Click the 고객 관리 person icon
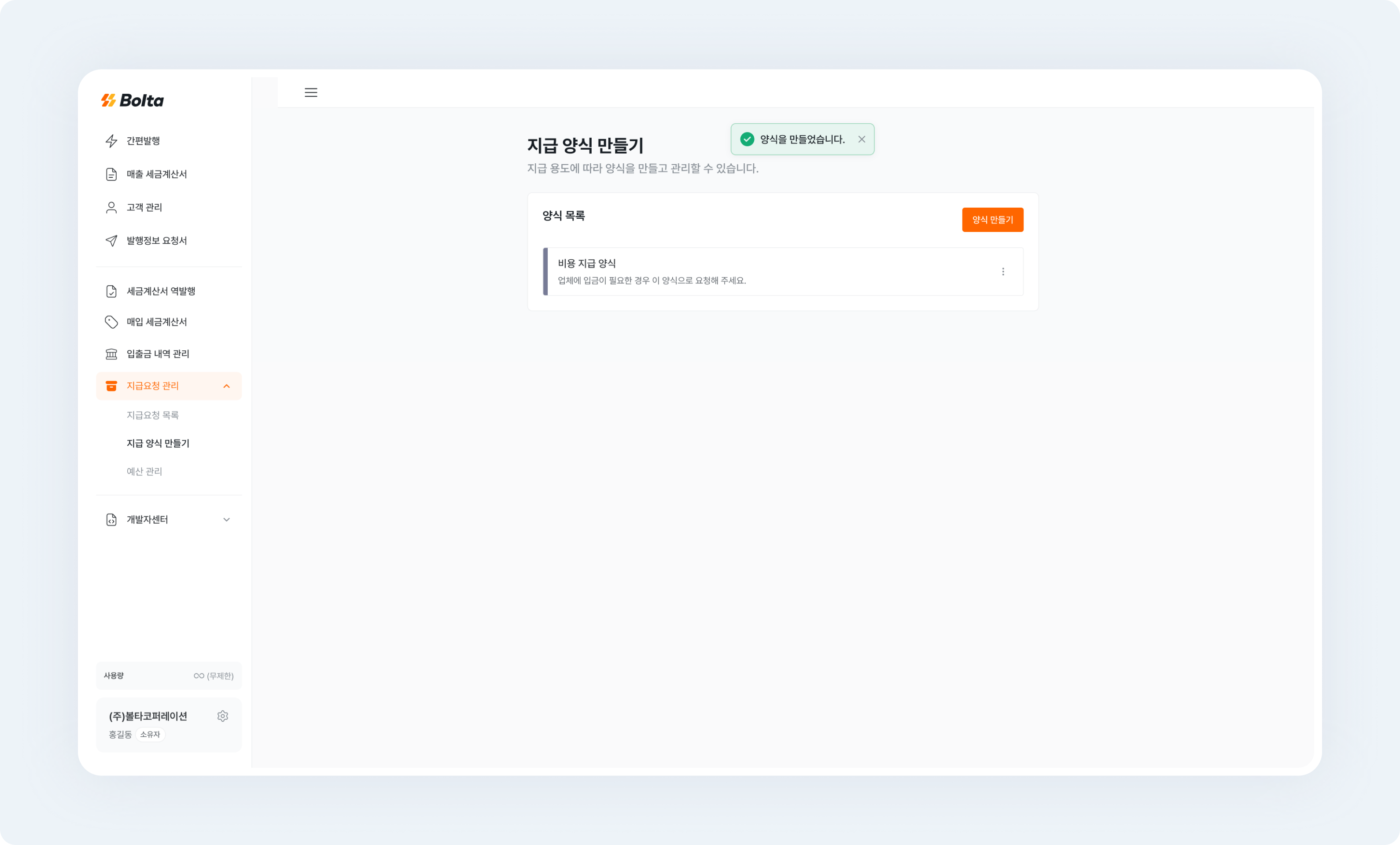Screen dimensions: 1400x845 pos(111,207)
